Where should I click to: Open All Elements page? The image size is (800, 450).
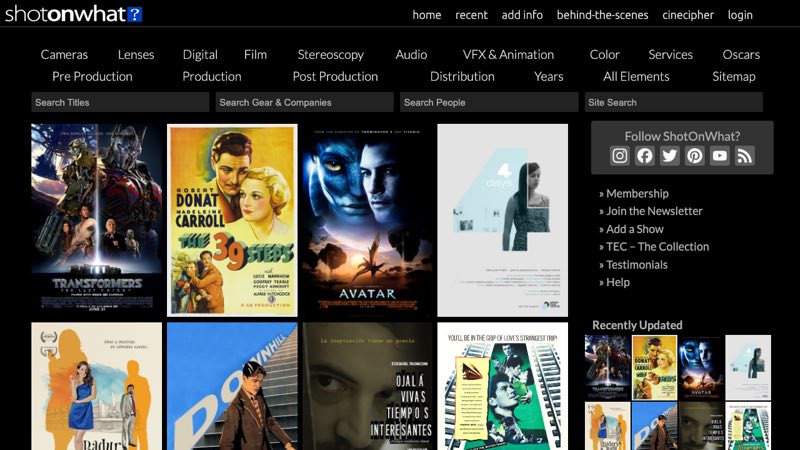pos(636,77)
